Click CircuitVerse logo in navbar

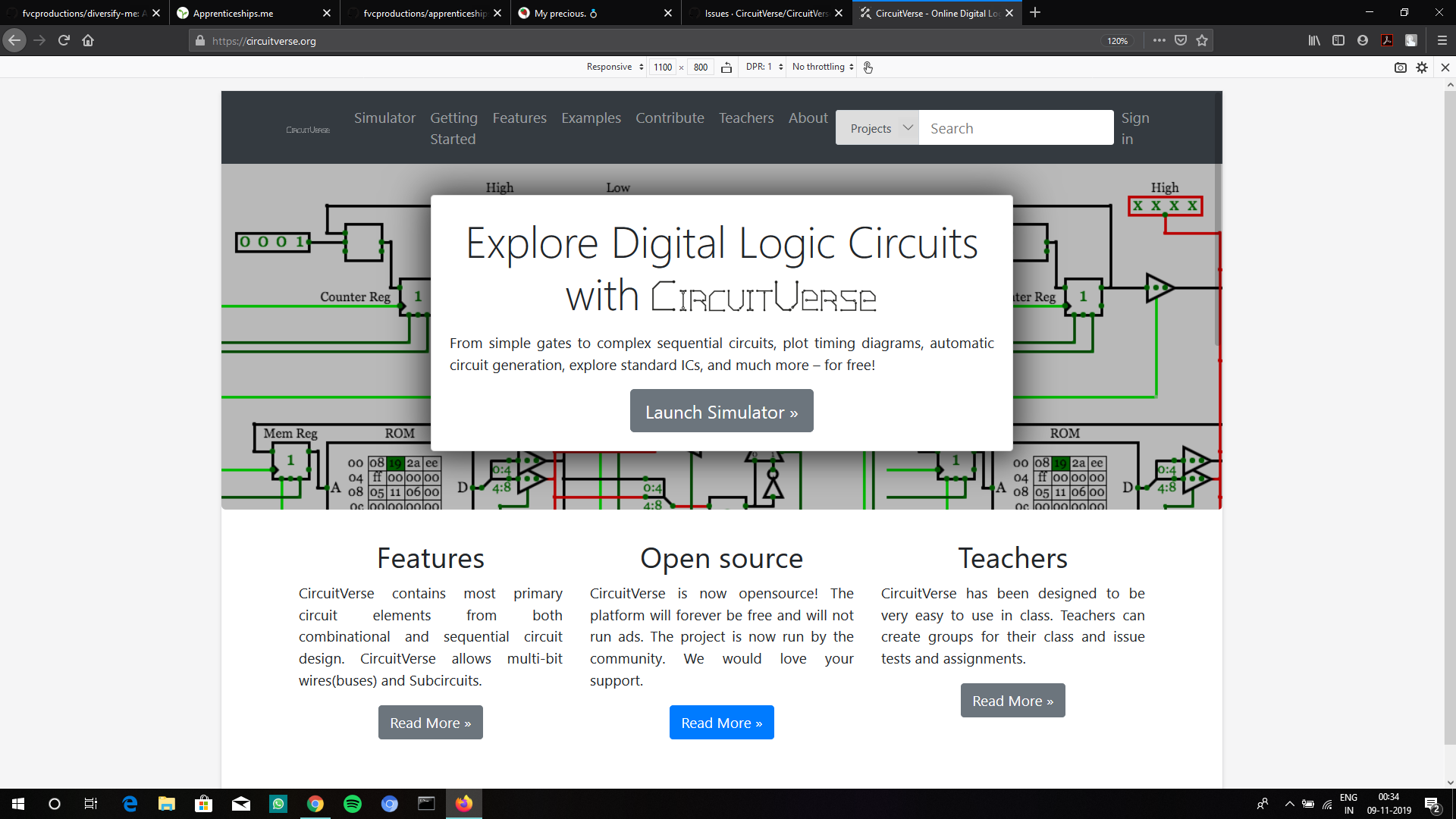(308, 130)
